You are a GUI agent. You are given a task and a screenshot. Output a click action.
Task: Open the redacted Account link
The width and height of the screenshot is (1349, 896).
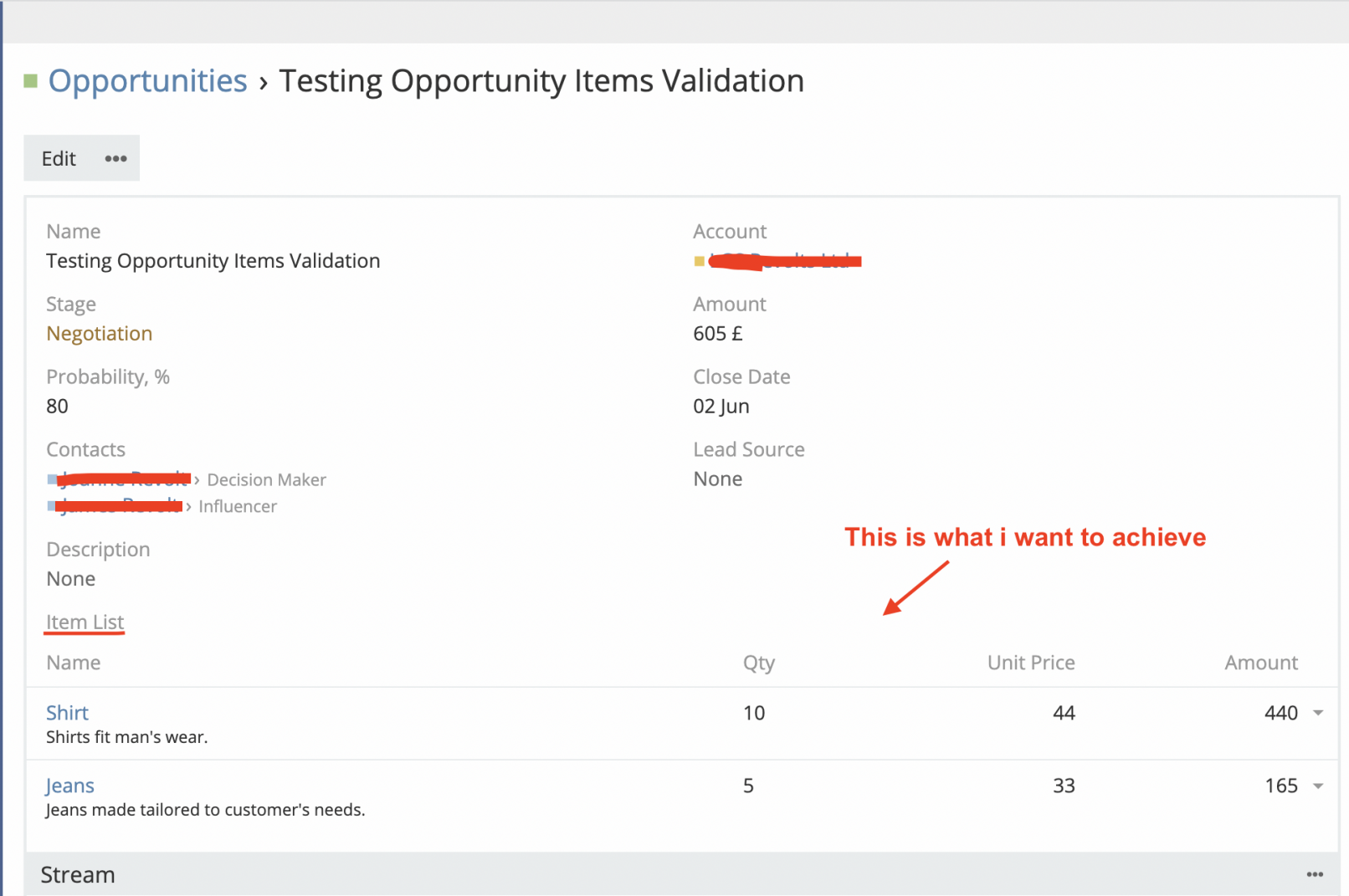(785, 262)
